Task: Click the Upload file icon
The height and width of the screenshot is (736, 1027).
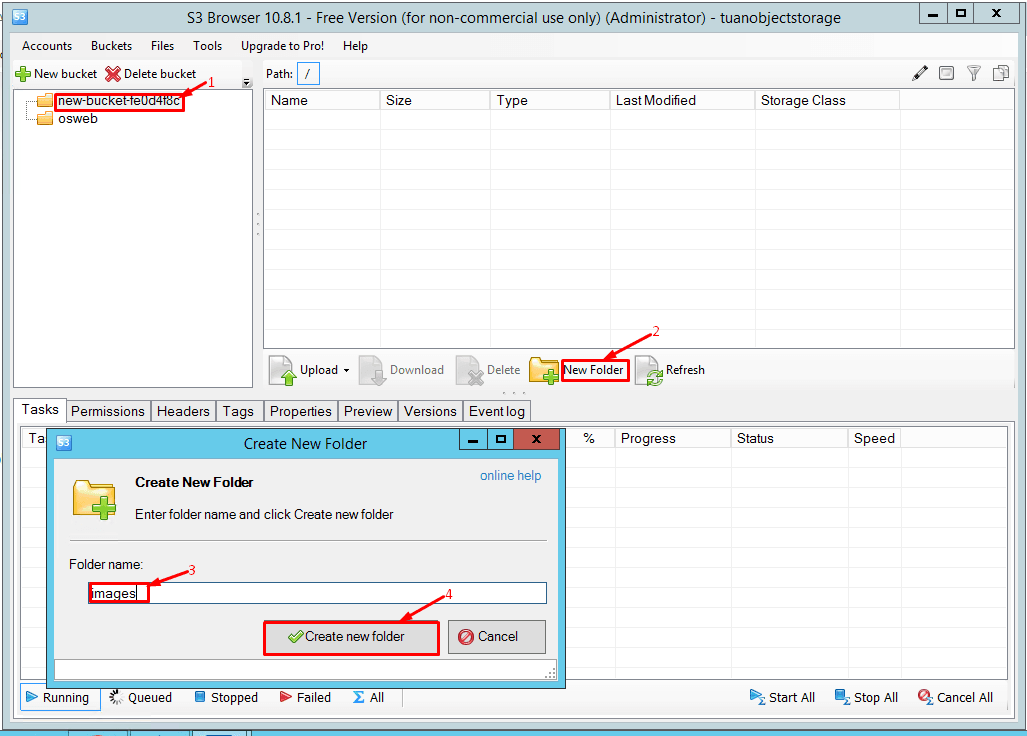Action: pos(283,370)
